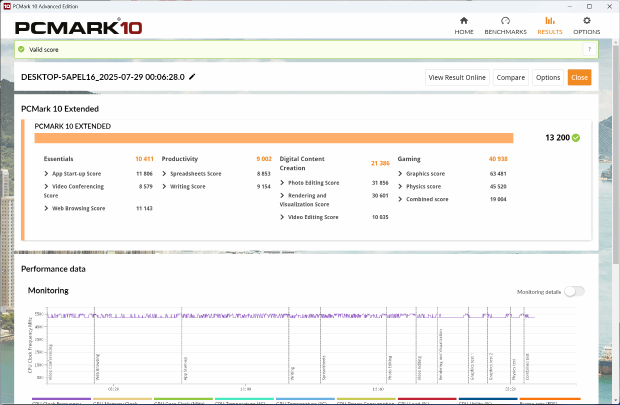Expand Combined score row
The image size is (620, 405).
(400, 199)
